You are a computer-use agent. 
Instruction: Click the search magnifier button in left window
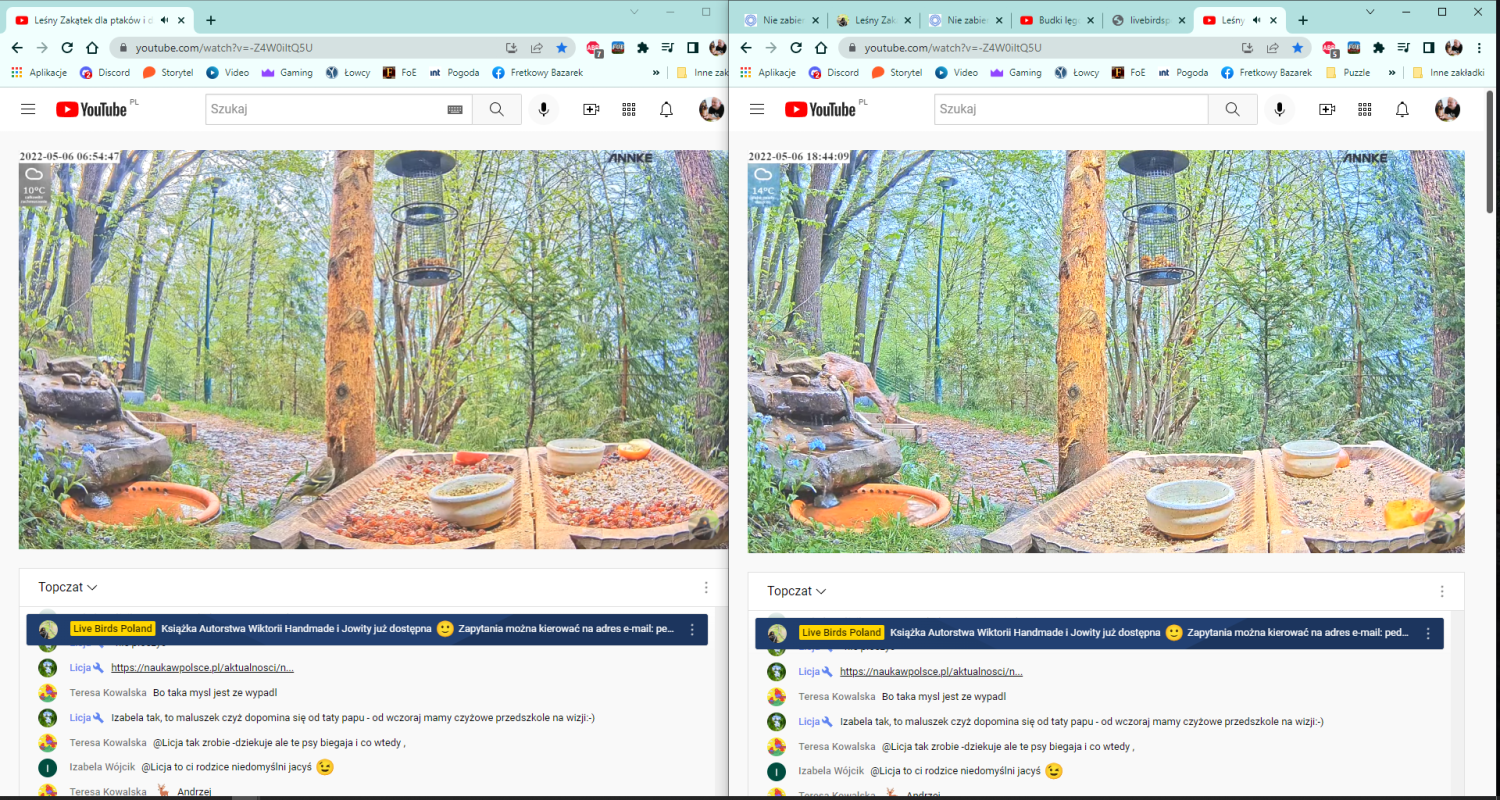(x=497, y=109)
